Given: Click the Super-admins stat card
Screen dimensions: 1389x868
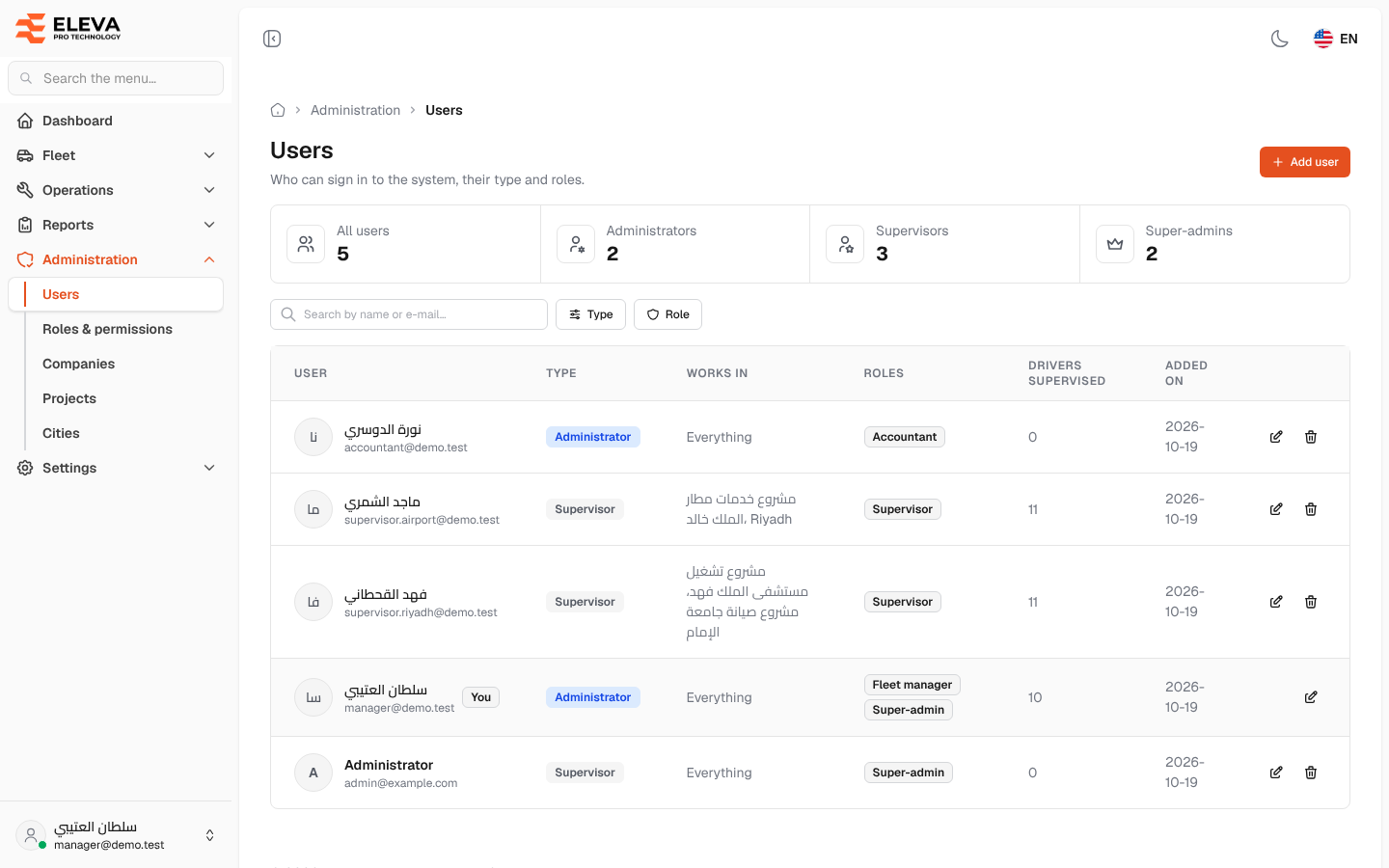Looking at the screenshot, I should coord(1214,244).
